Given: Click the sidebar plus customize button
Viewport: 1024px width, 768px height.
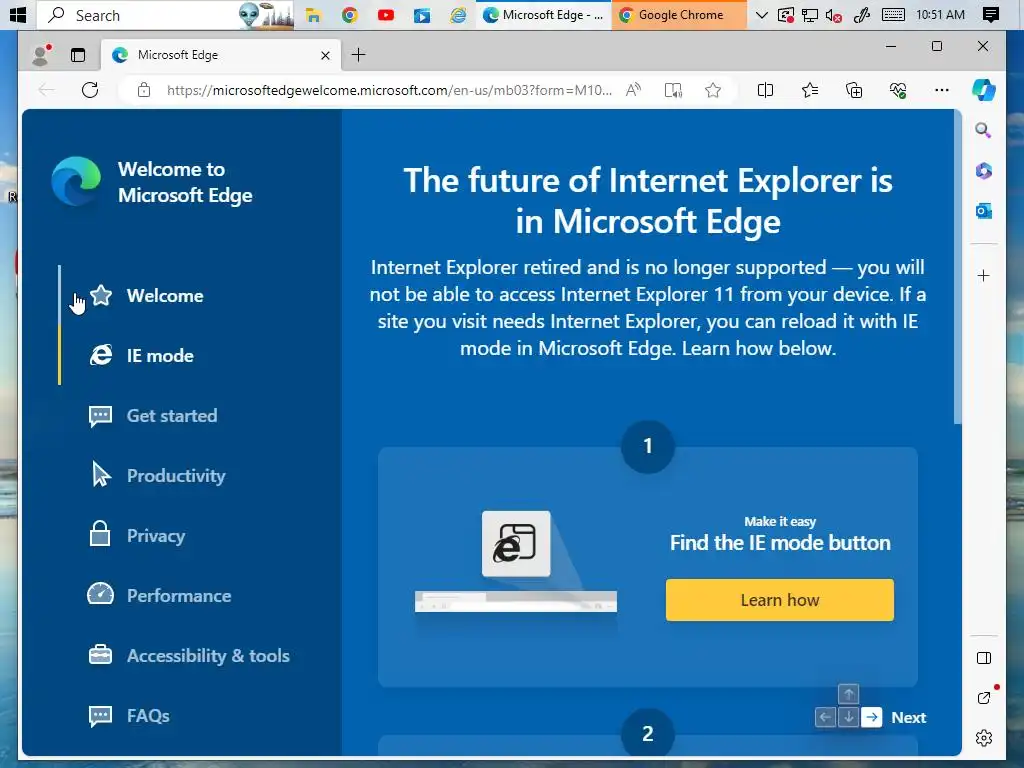Looking at the screenshot, I should (x=984, y=276).
